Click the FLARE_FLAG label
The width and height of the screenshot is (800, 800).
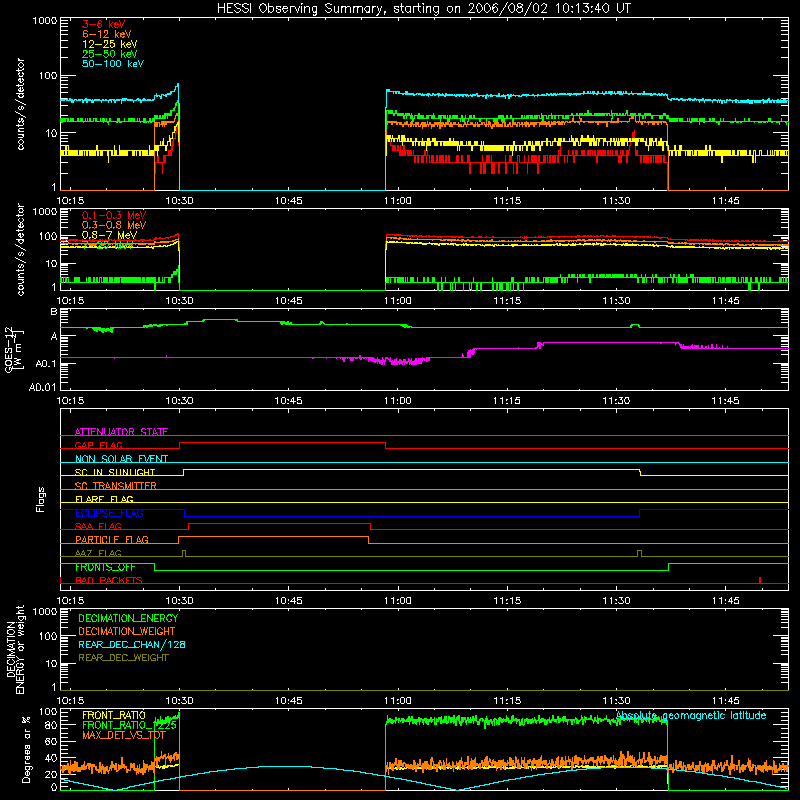104,499
